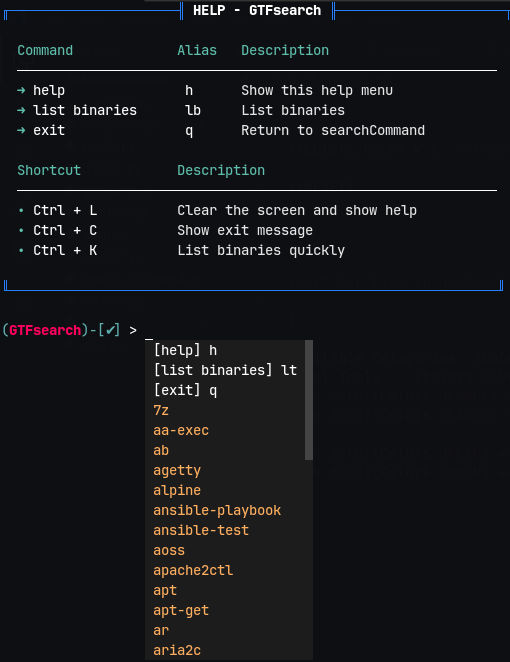Click 'Return to searchCommand' description

[x=333, y=130]
